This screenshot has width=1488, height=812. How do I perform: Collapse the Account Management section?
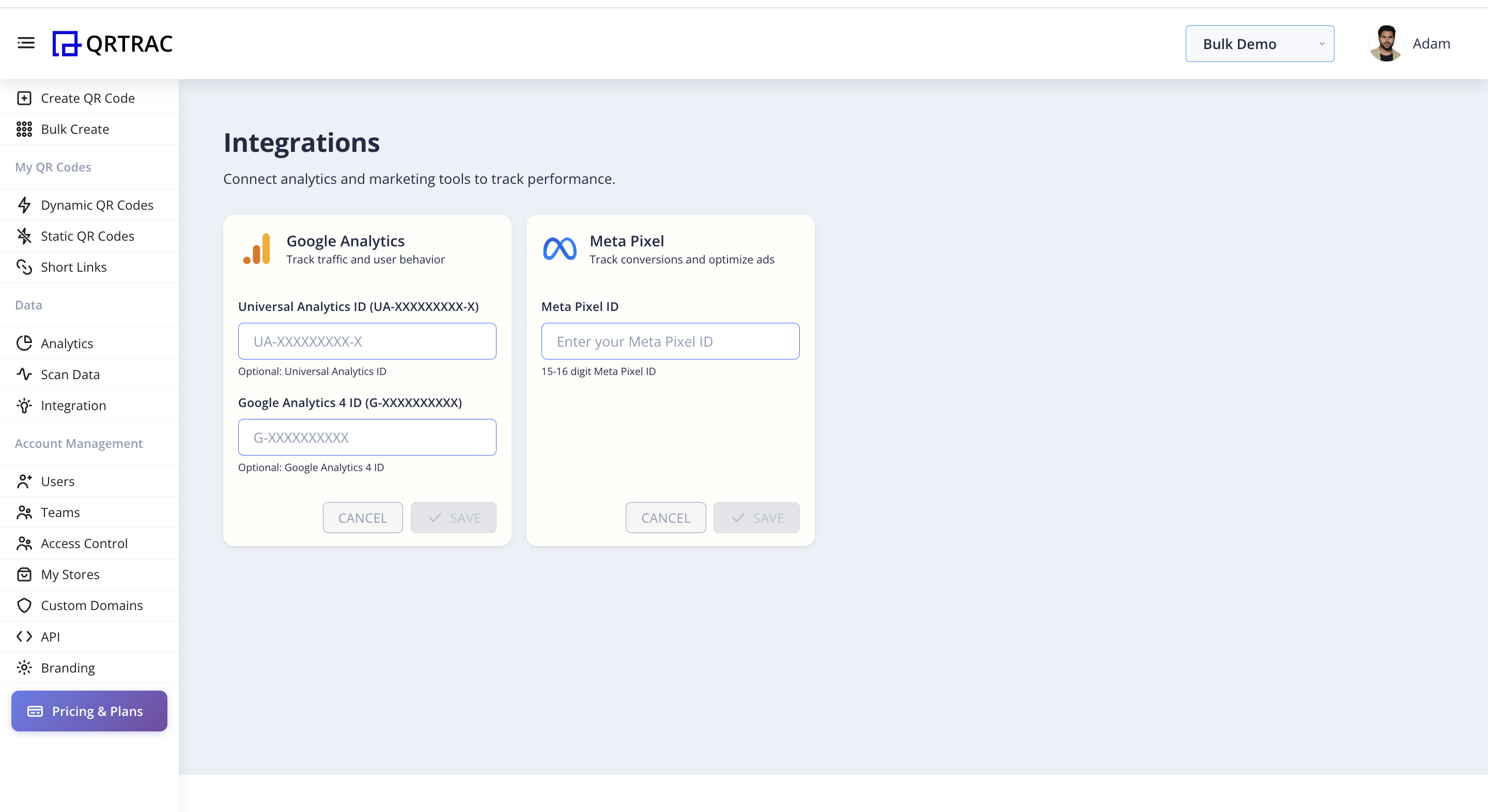tap(79, 444)
